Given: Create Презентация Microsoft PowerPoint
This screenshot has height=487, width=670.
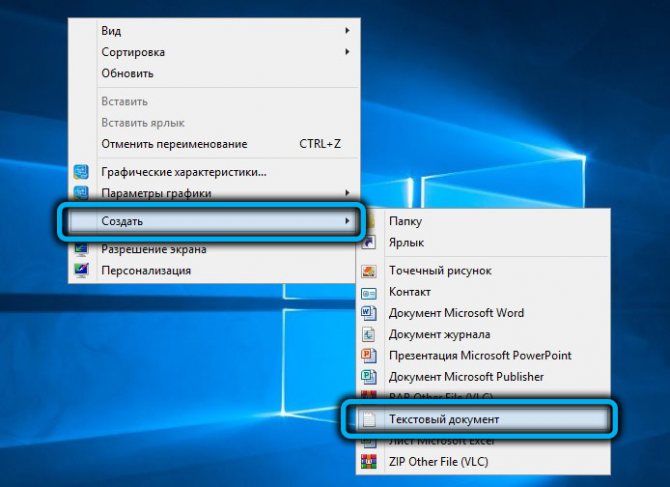Looking at the screenshot, I should [483, 355].
